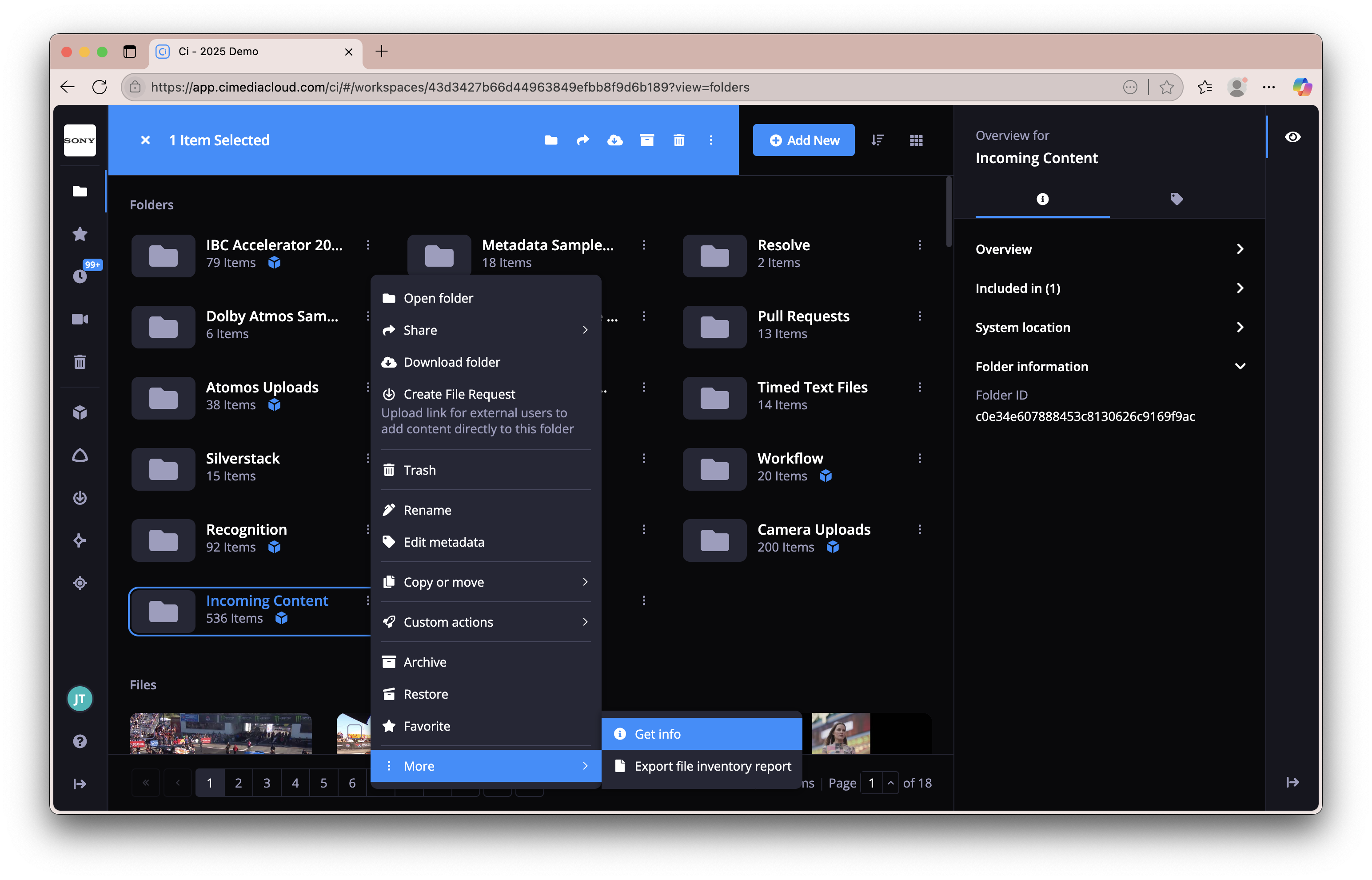Open a new browser tab

pos(382,52)
